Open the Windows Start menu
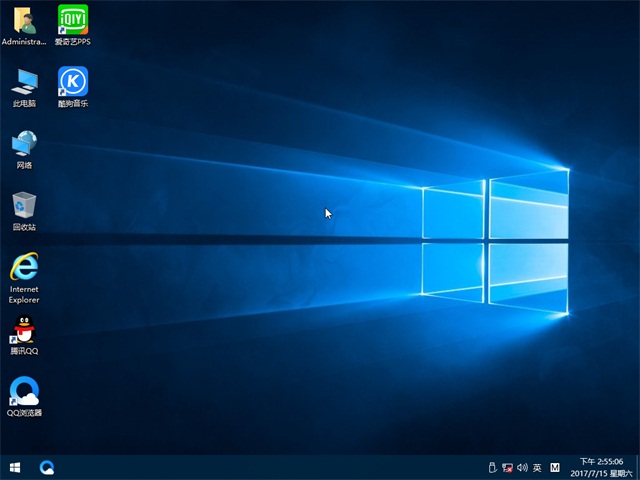 [x=15, y=467]
